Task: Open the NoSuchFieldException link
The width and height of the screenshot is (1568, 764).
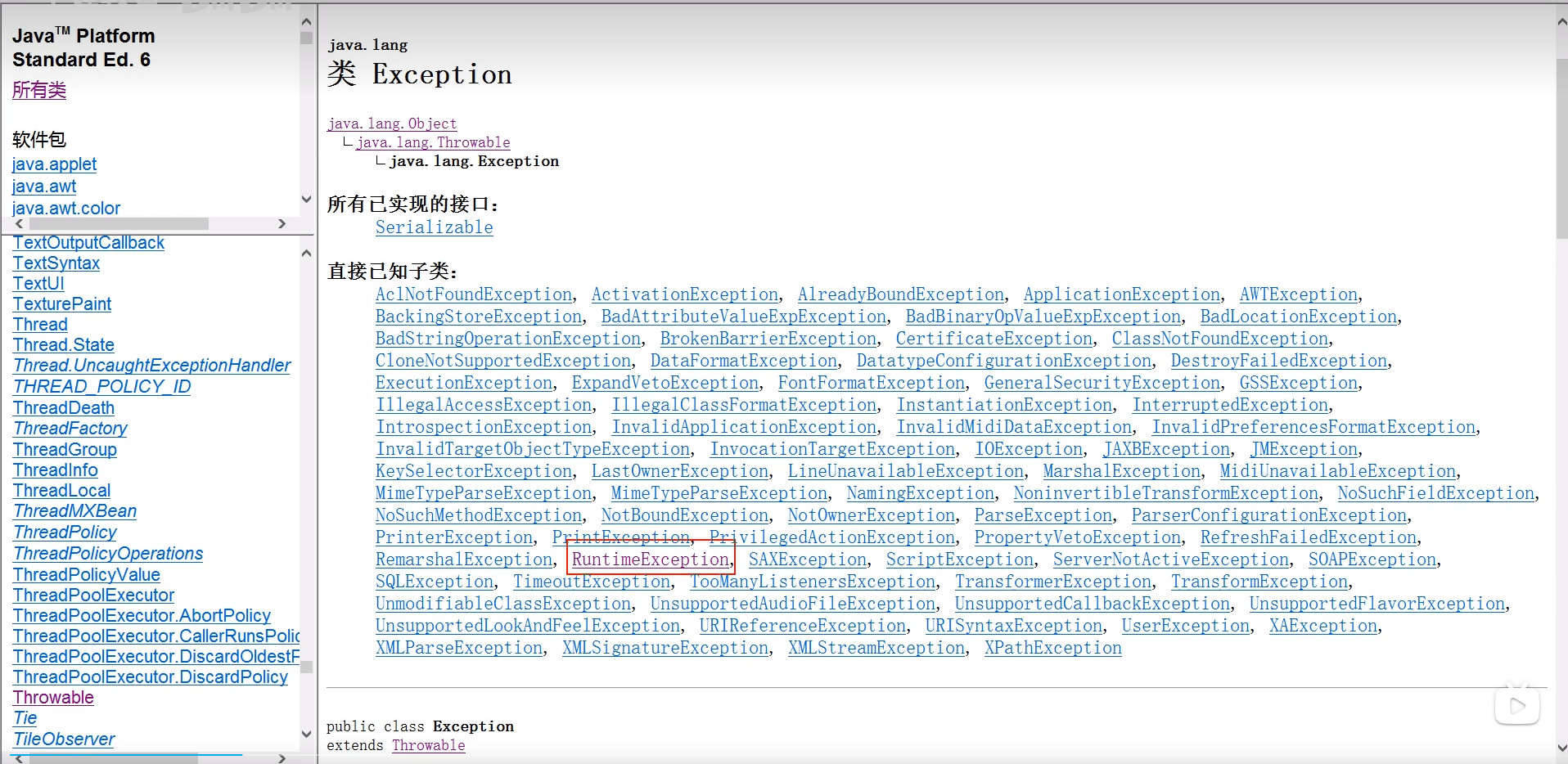Action: 1436,493
